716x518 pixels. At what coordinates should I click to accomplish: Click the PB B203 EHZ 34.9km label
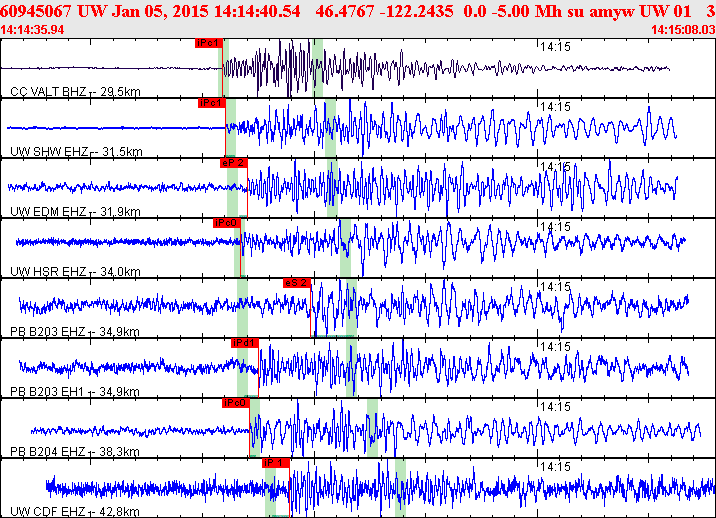click(75, 332)
